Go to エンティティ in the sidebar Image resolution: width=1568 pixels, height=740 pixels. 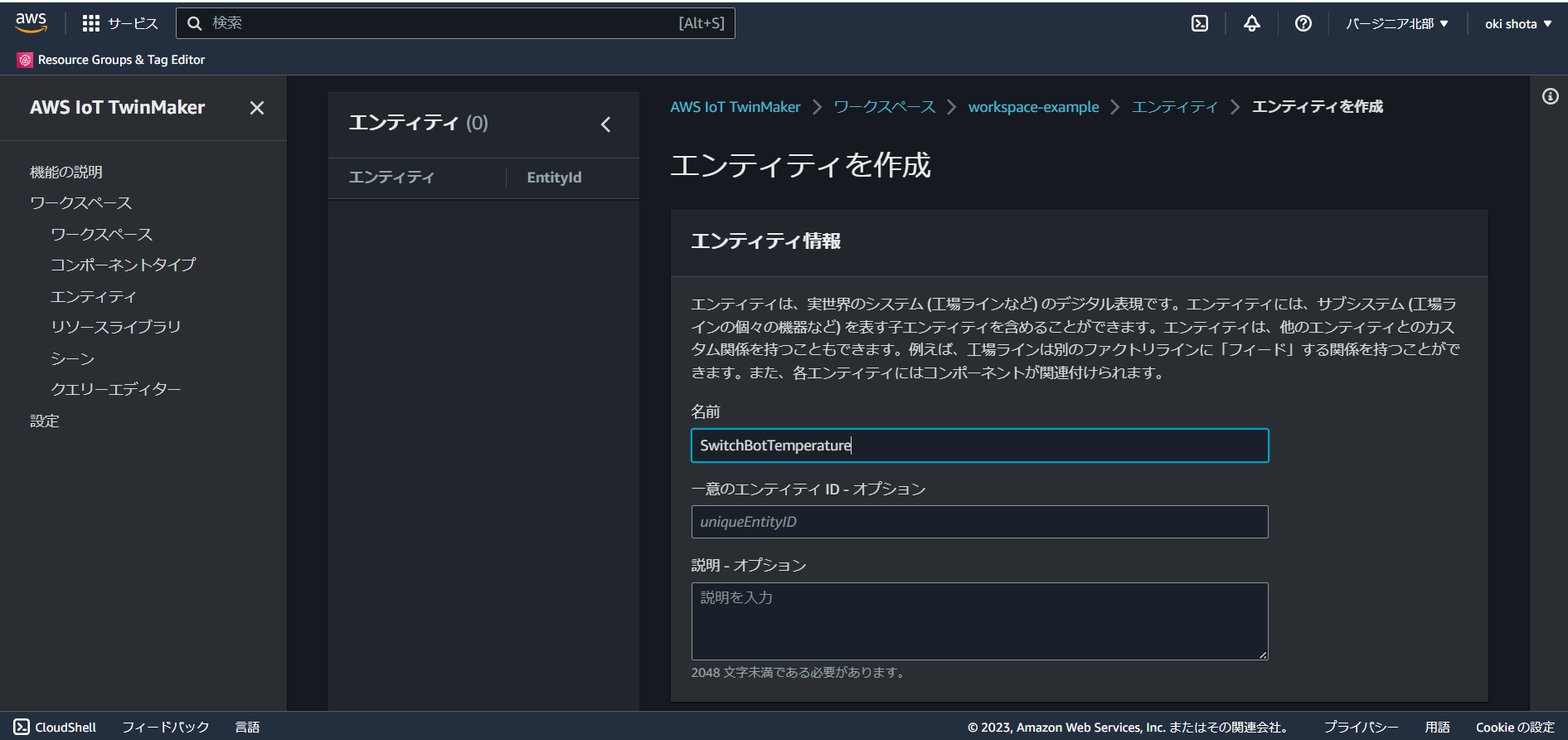(94, 296)
